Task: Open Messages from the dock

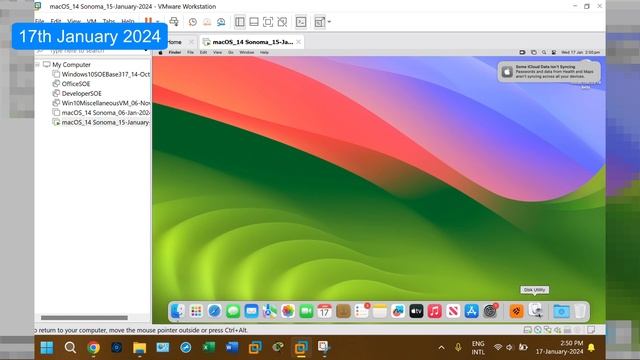Action: [233, 311]
